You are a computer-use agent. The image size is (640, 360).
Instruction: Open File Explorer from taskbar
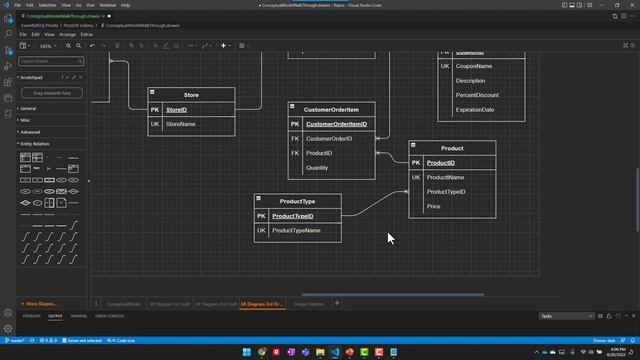[320, 352]
